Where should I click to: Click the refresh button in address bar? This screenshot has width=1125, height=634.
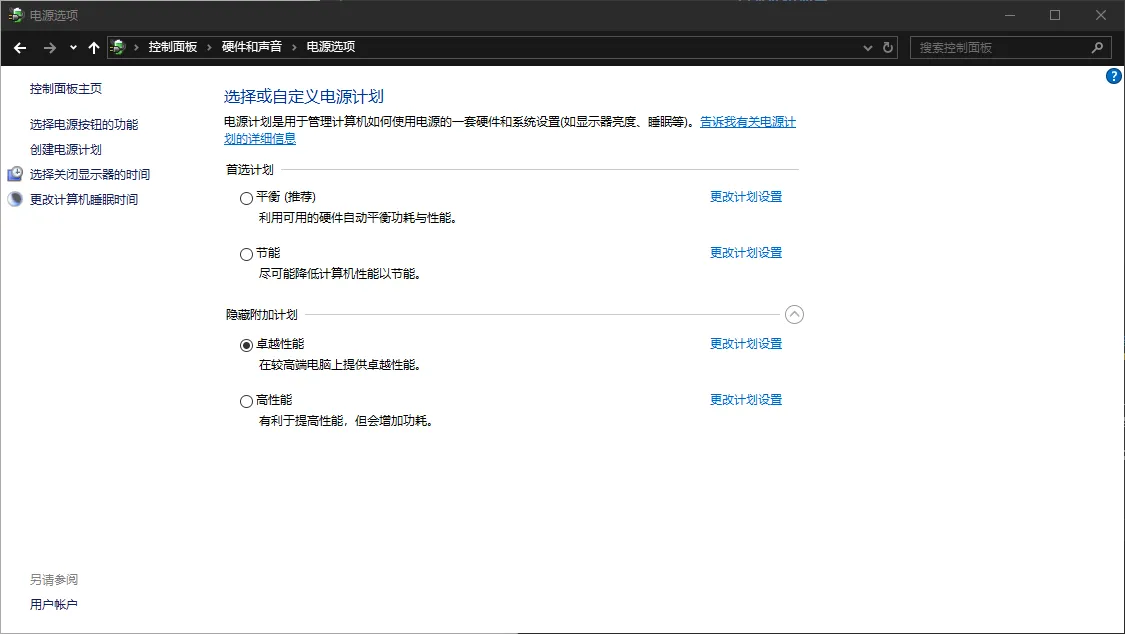click(x=887, y=47)
